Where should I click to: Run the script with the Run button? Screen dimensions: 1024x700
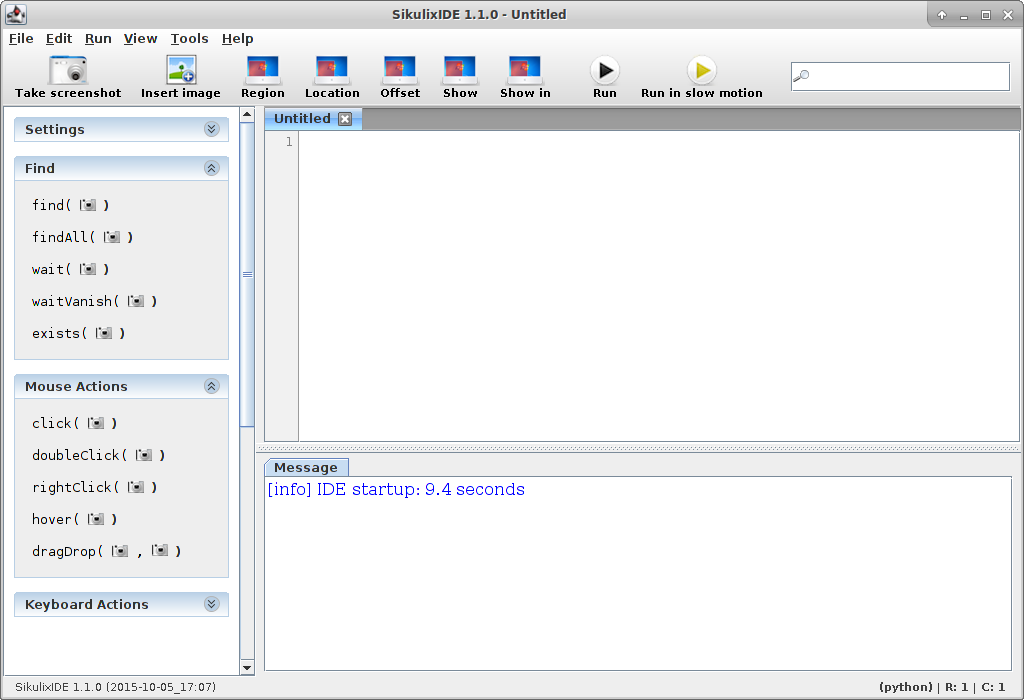pos(605,71)
